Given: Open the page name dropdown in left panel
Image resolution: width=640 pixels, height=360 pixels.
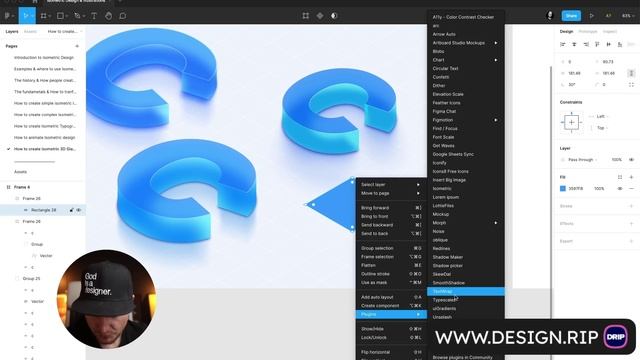Looking at the screenshot, I should point(64,31).
